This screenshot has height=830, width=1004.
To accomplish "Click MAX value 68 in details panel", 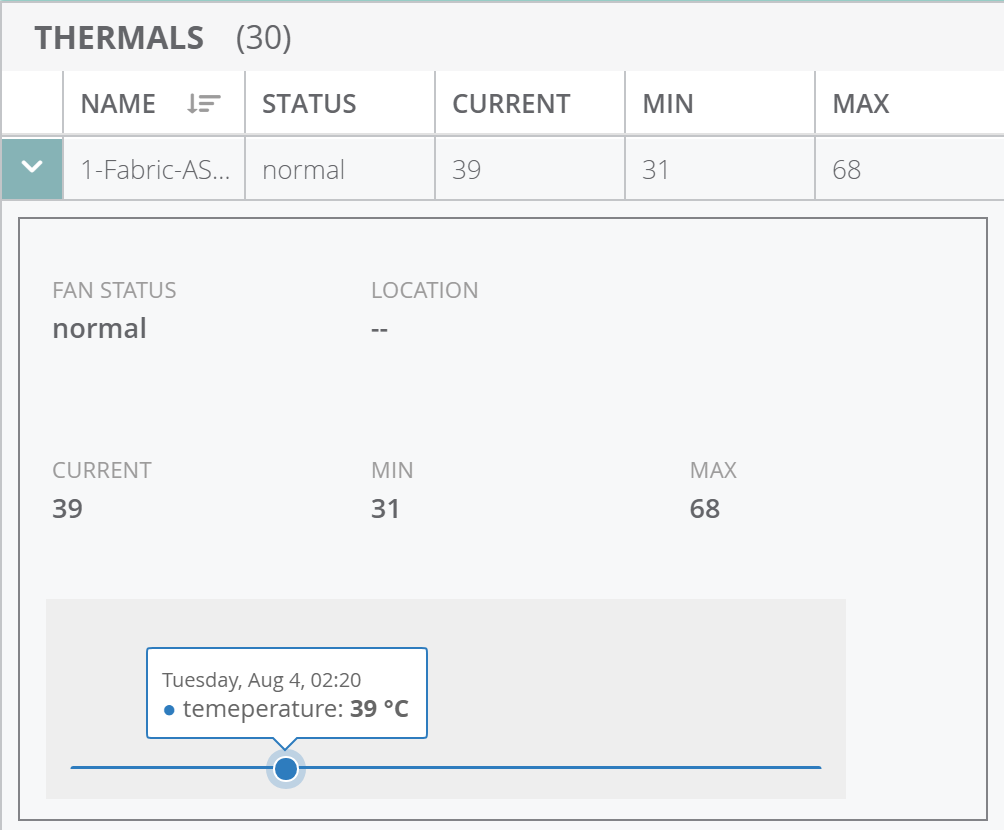I will pos(704,509).
